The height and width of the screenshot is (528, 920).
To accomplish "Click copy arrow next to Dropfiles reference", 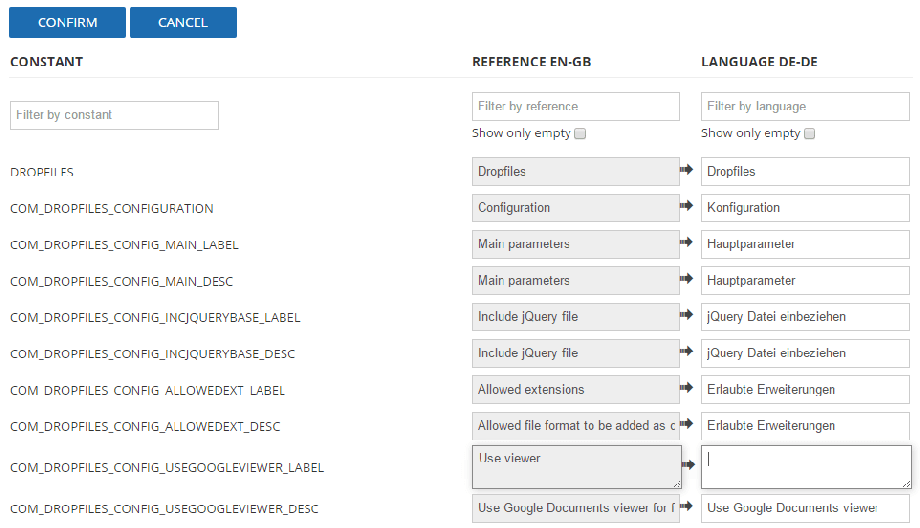I will [687, 171].
